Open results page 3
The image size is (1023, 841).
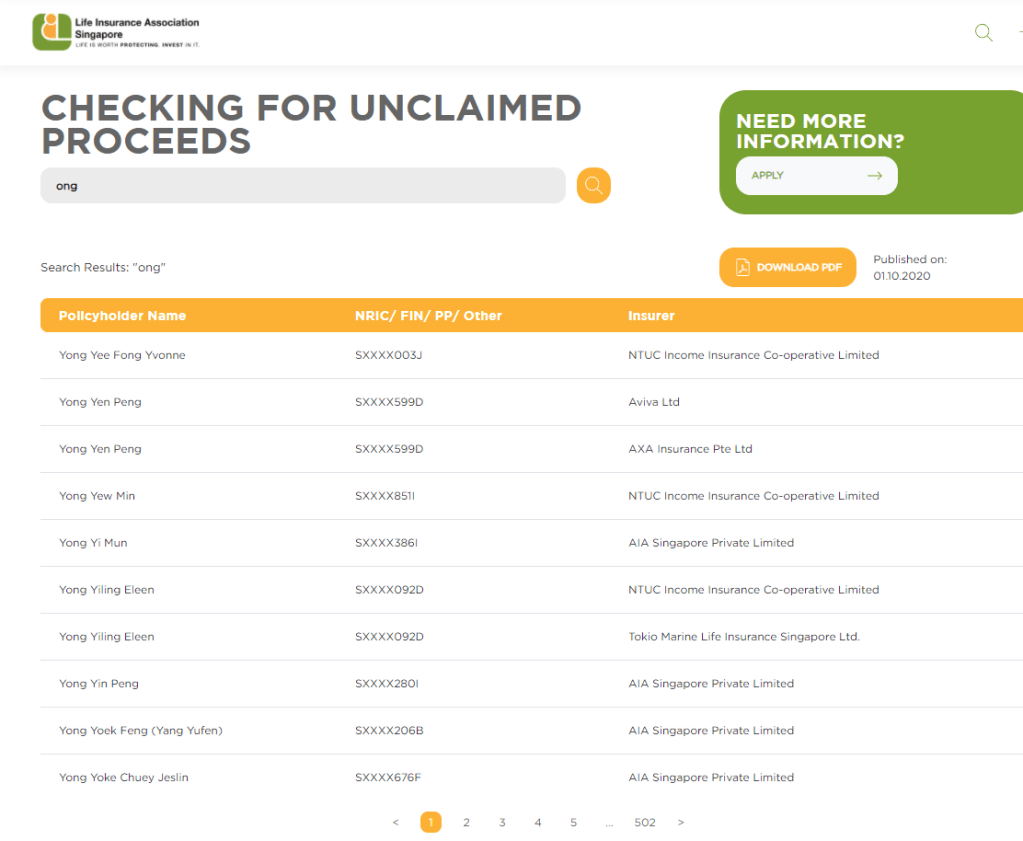click(502, 823)
